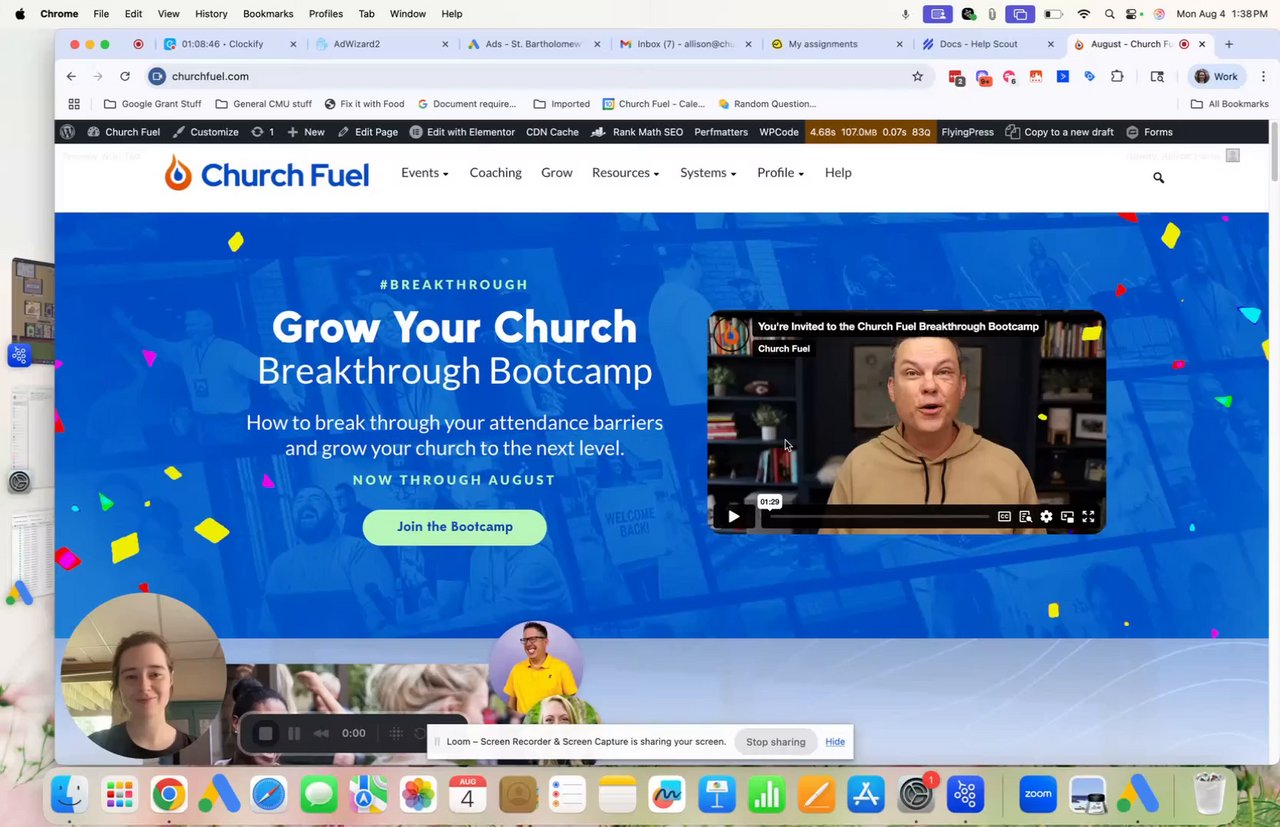1280x827 pixels.
Task: Open the Google Grant Stuff bookmark folder
Action: (x=152, y=104)
